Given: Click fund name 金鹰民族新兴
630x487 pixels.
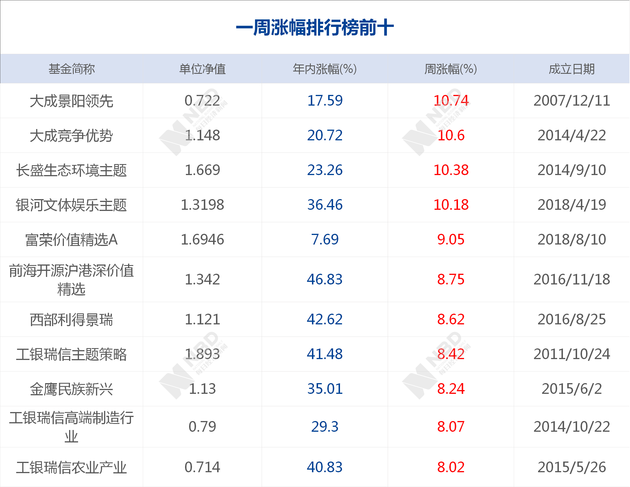Looking at the screenshot, I should pos(72,389).
